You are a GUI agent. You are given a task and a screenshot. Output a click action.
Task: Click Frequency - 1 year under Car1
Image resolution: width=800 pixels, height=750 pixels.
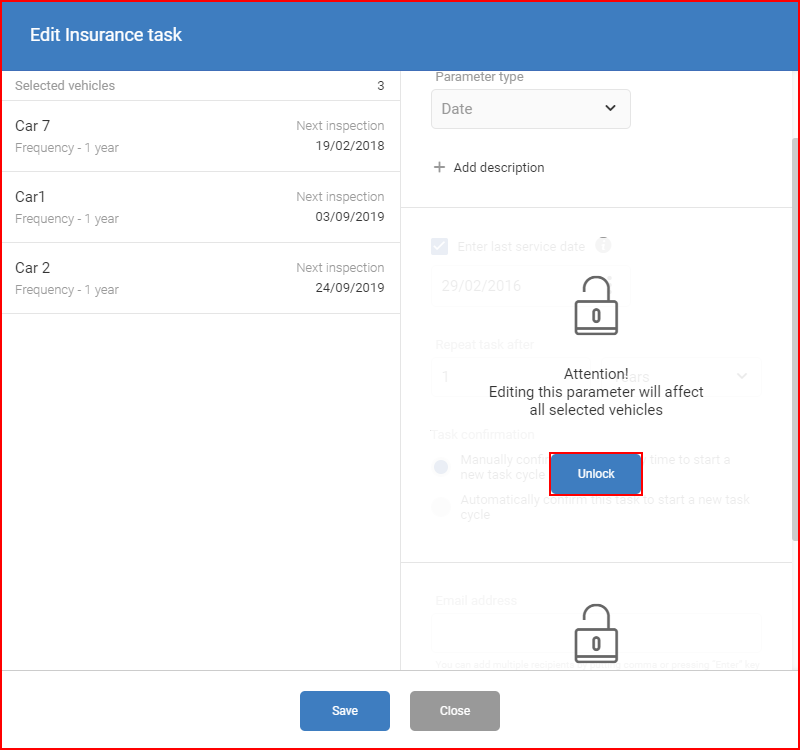[x=67, y=219]
